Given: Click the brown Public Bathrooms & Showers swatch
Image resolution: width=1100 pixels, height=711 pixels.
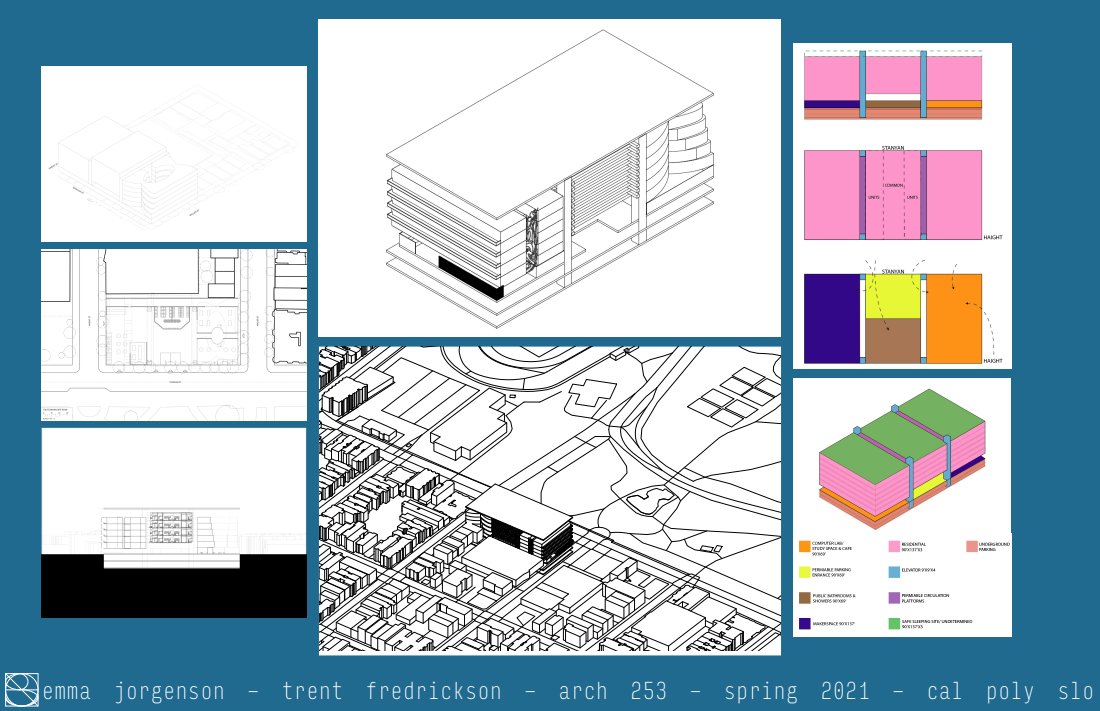Looking at the screenshot, I should click(x=805, y=598).
